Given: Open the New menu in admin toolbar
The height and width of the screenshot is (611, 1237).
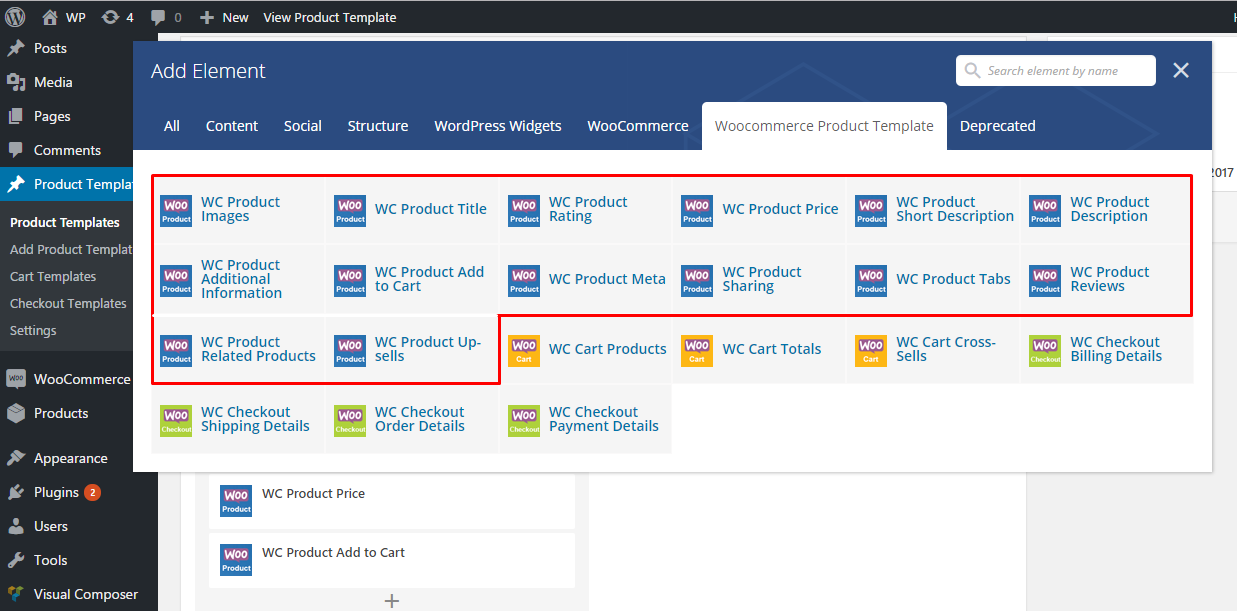Looking at the screenshot, I should point(224,16).
